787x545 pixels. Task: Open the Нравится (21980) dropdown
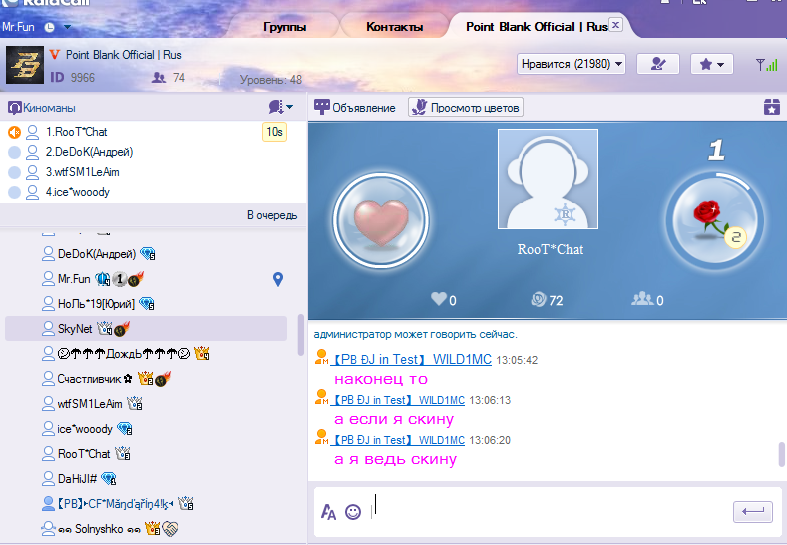pos(571,64)
